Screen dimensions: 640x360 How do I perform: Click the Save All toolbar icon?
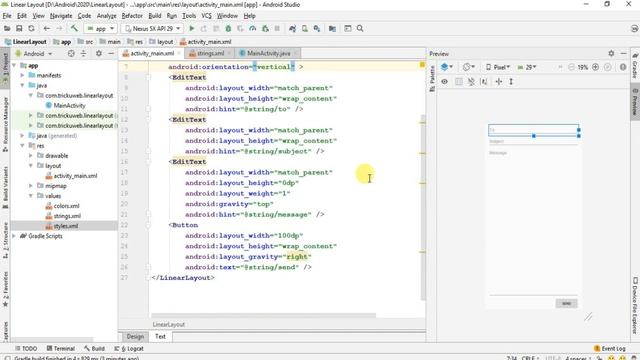(x=19, y=29)
